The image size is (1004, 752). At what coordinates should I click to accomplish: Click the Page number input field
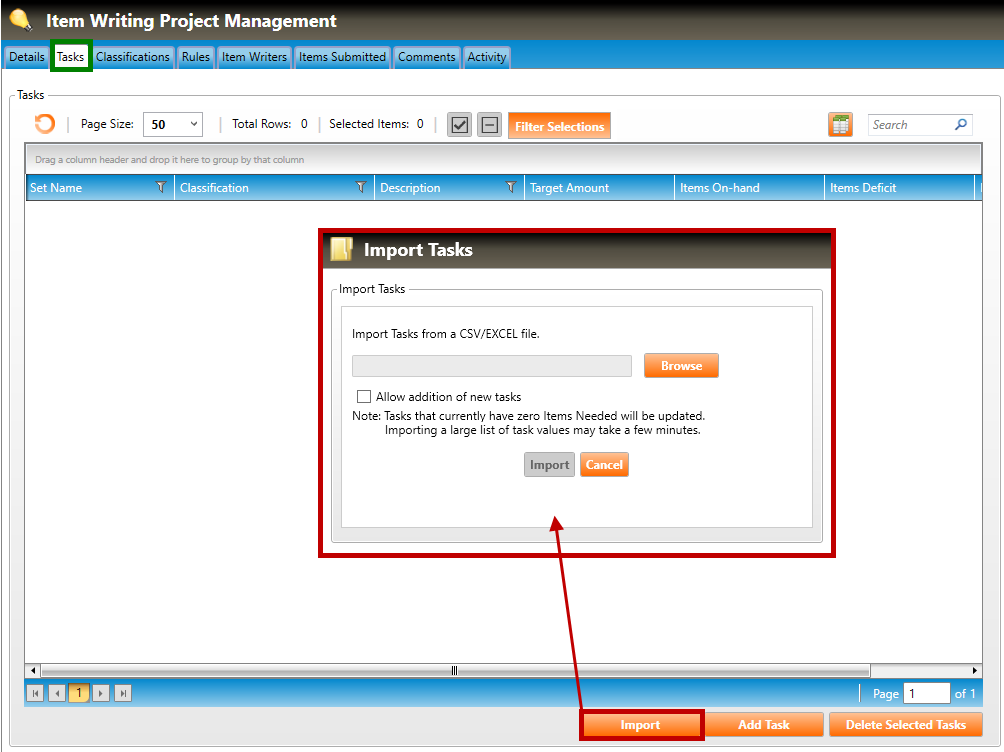[x=927, y=694]
